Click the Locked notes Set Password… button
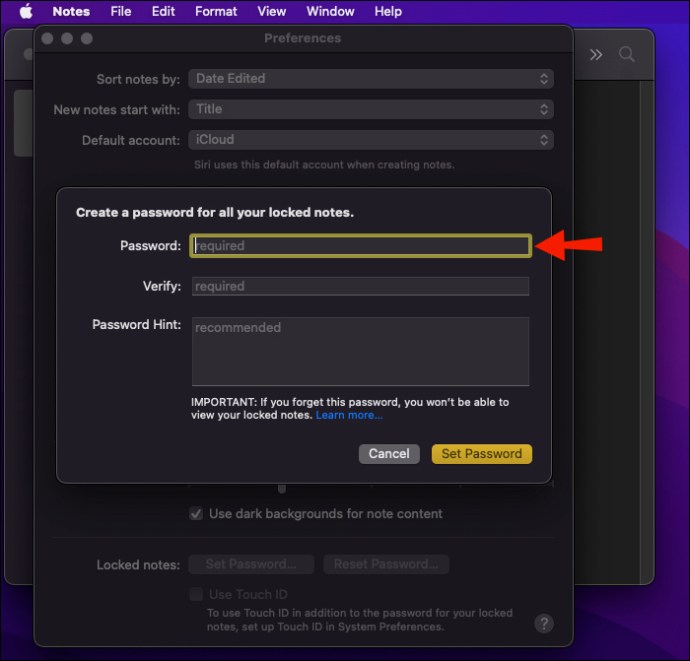This screenshot has width=690, height=661. pyautogui.click(x=251, y=564)
